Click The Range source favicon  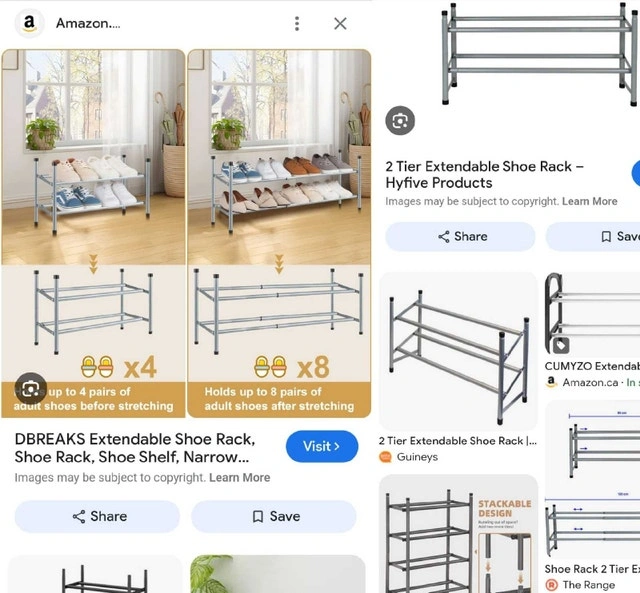pos(551,585)
